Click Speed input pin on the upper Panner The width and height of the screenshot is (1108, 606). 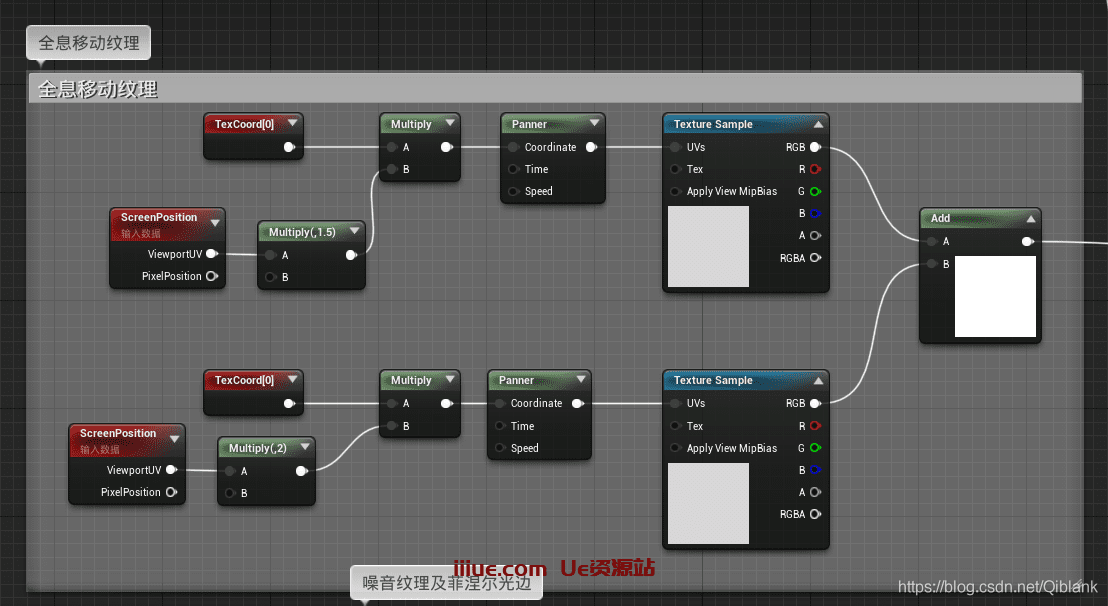tap(514, 191)
